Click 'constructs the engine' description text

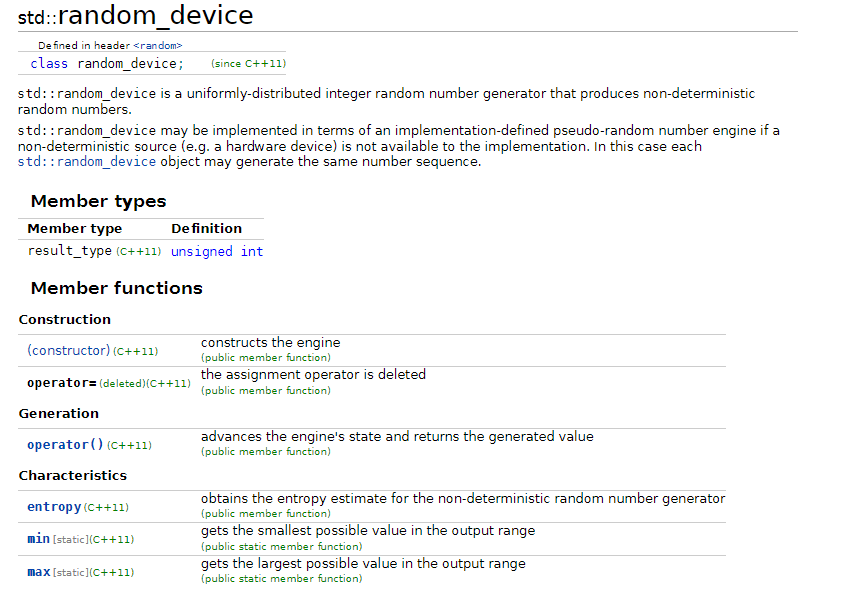click(270, 342)
